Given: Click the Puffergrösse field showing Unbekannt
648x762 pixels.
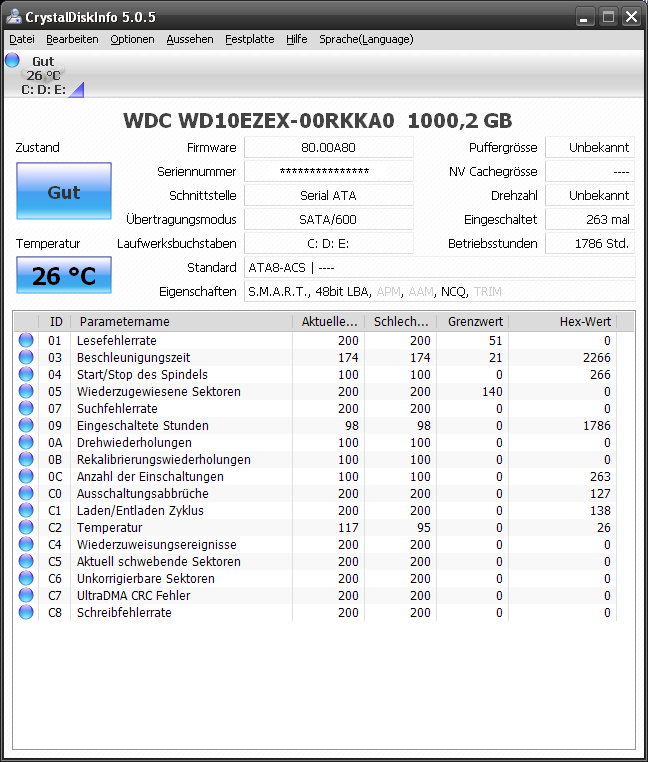Looking at the screenshot, I should 590,147.
